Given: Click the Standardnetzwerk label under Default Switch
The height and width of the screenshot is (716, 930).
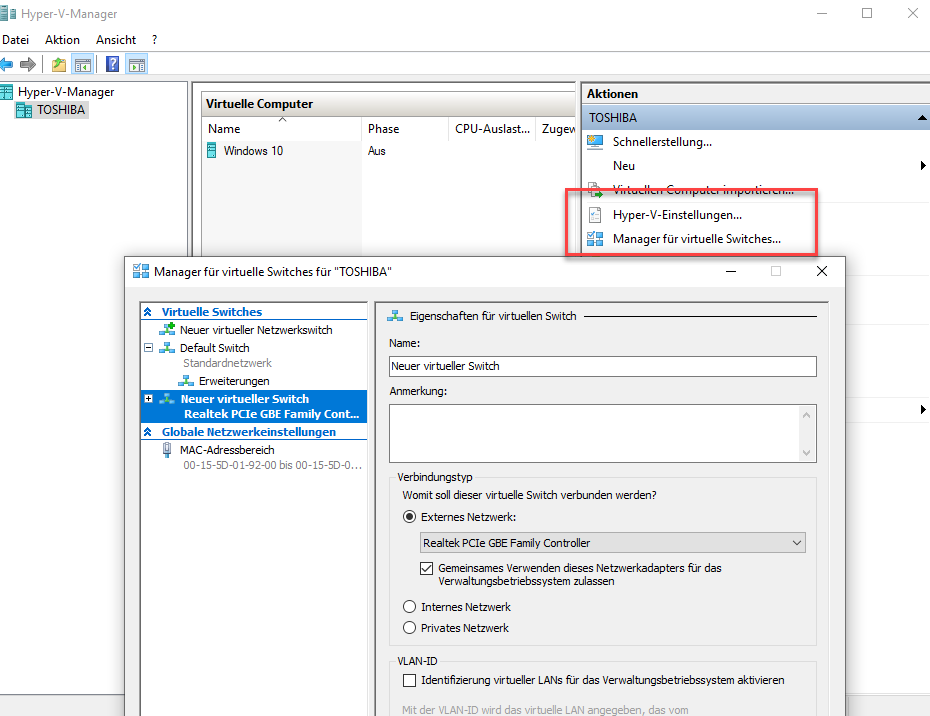Looking at the screenshot, I should coord(227,363).
